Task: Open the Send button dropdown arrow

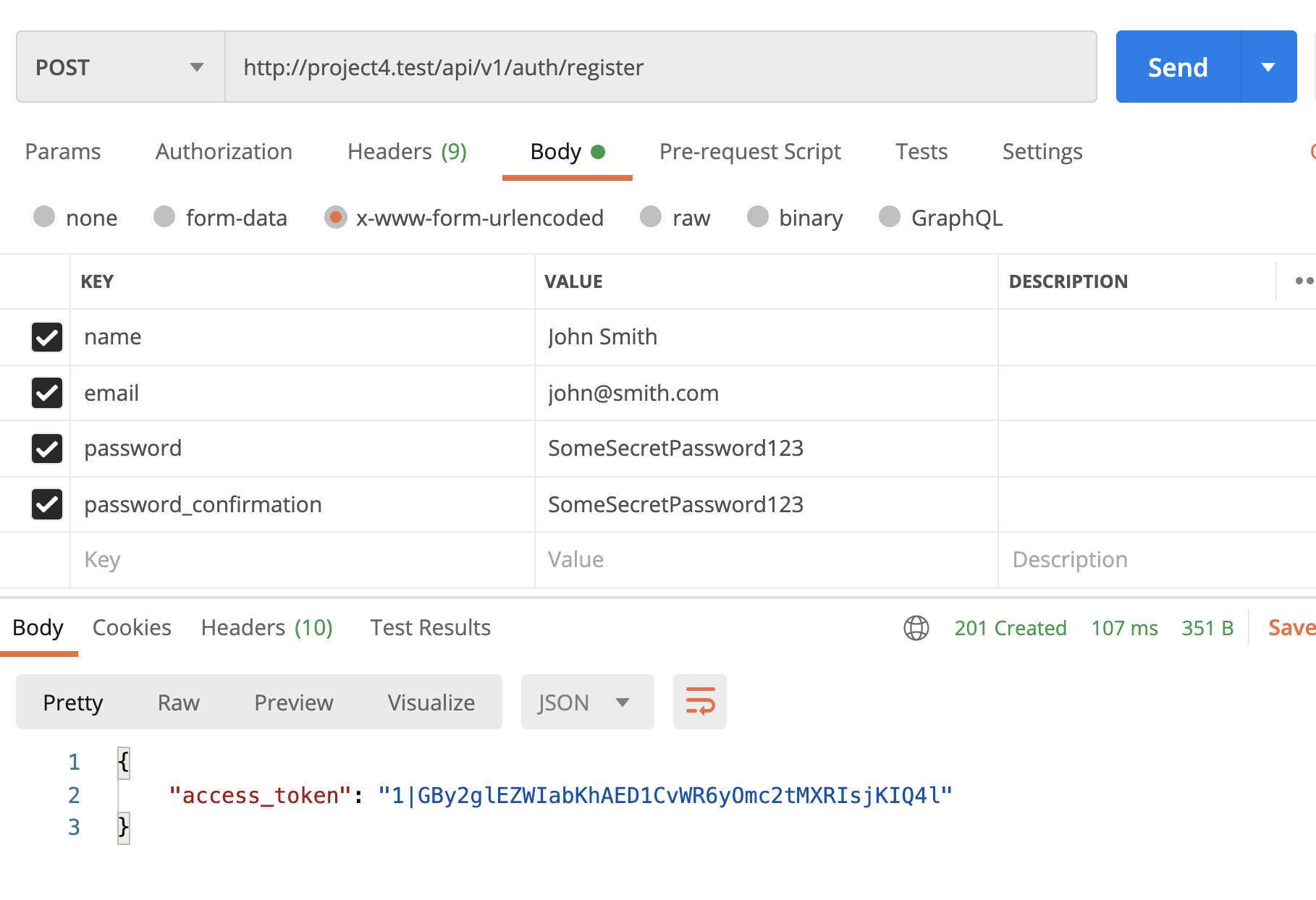Action: click(x=1268, y=67)
